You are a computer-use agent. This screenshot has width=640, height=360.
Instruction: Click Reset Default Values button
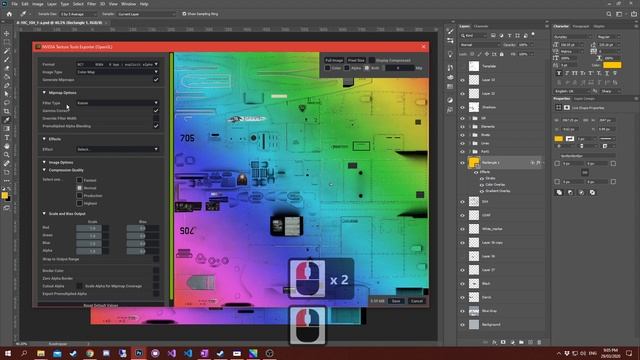[100, 305]
